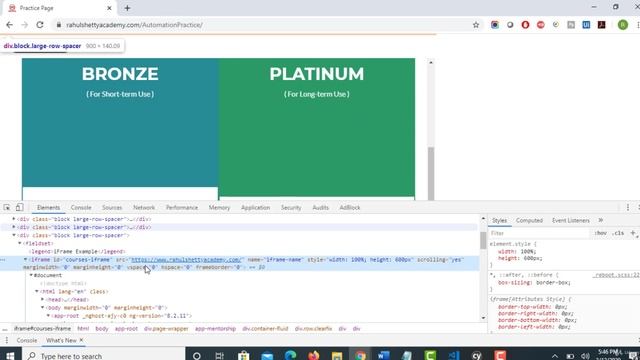Viewport: 640px width, 360px height.
Task: Click the red Opera-style extension icon
Action: point(525,25)
